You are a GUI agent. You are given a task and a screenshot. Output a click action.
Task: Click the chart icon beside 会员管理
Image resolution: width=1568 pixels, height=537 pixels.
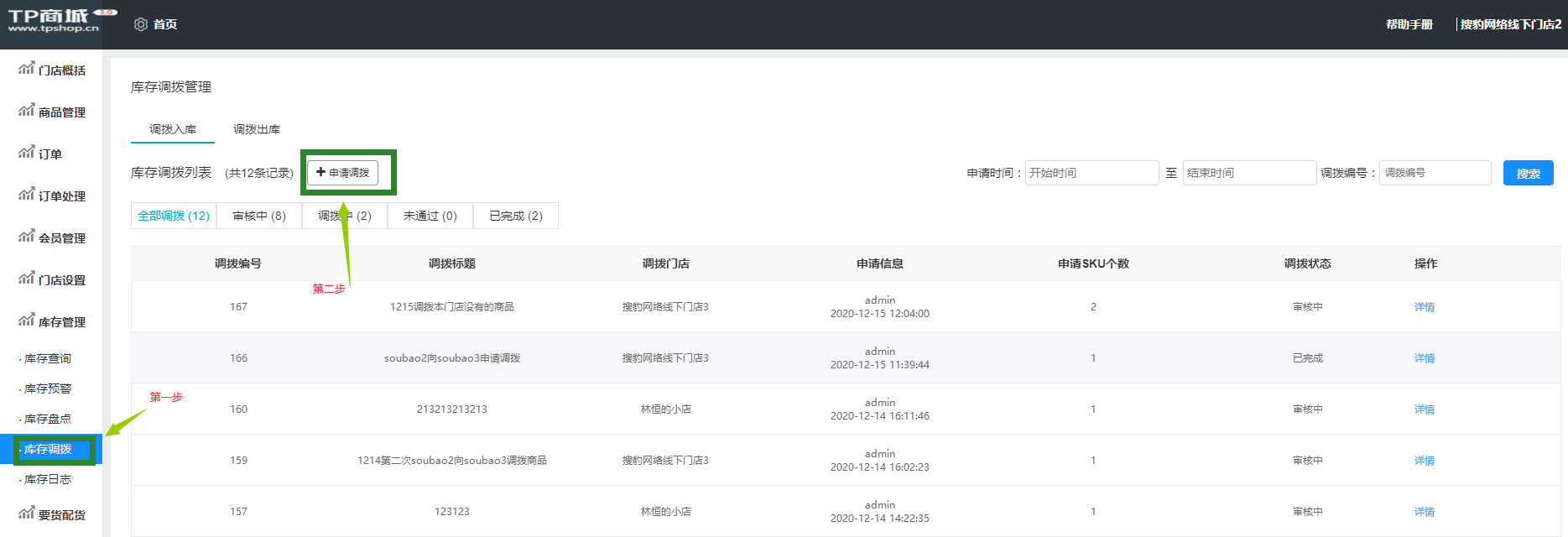26,237
